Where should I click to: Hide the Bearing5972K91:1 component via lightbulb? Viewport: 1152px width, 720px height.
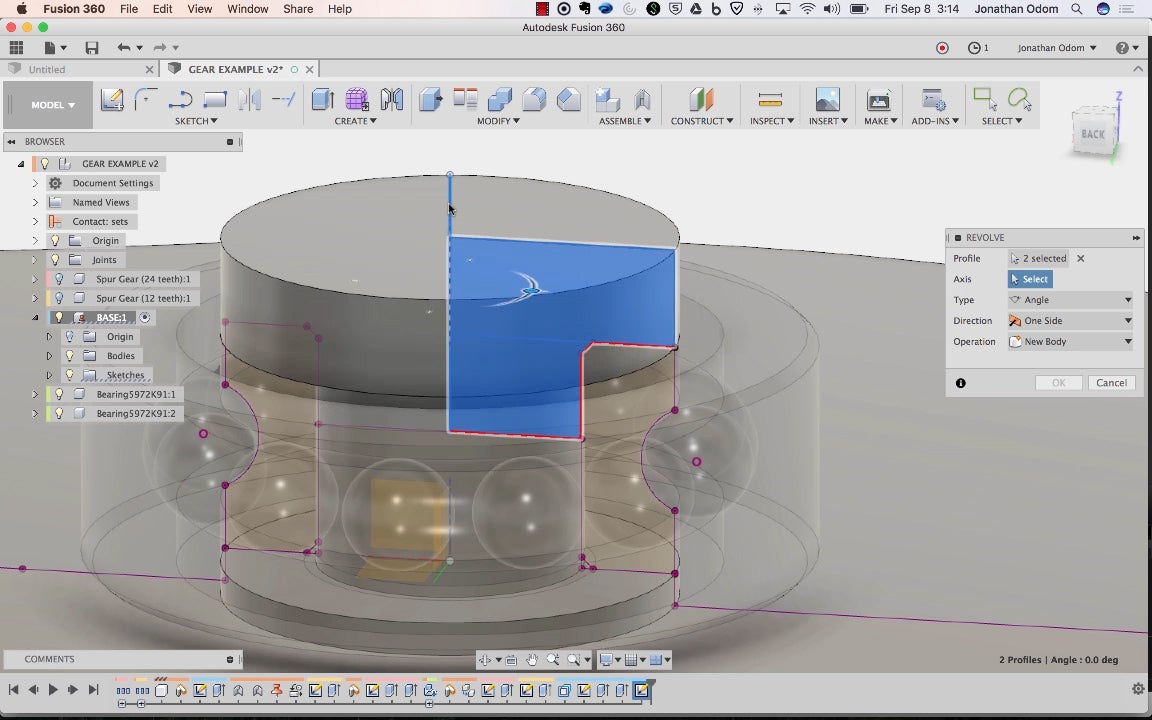click(59, 394)
